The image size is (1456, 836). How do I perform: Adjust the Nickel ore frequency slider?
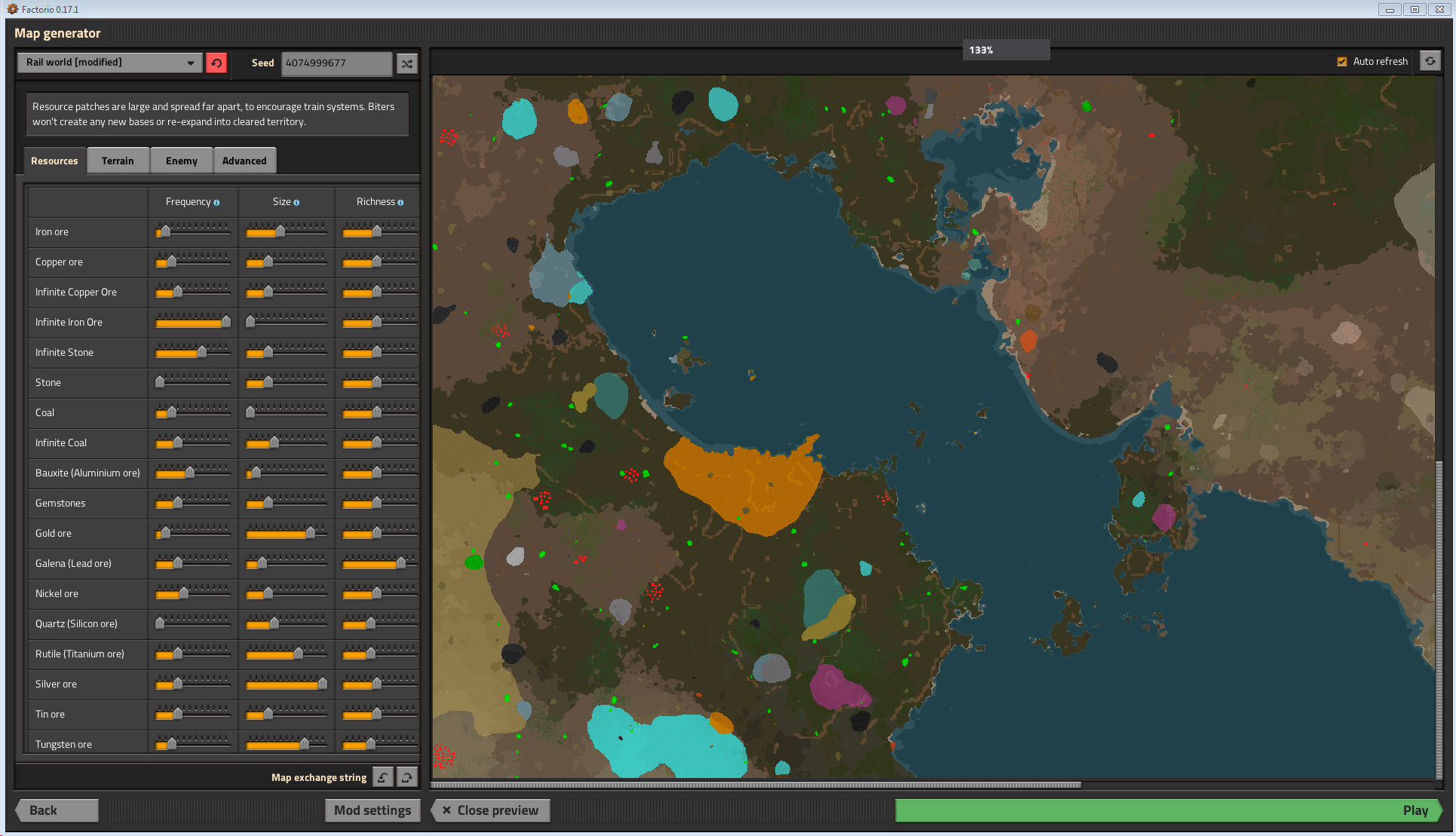tap(192, 593)
